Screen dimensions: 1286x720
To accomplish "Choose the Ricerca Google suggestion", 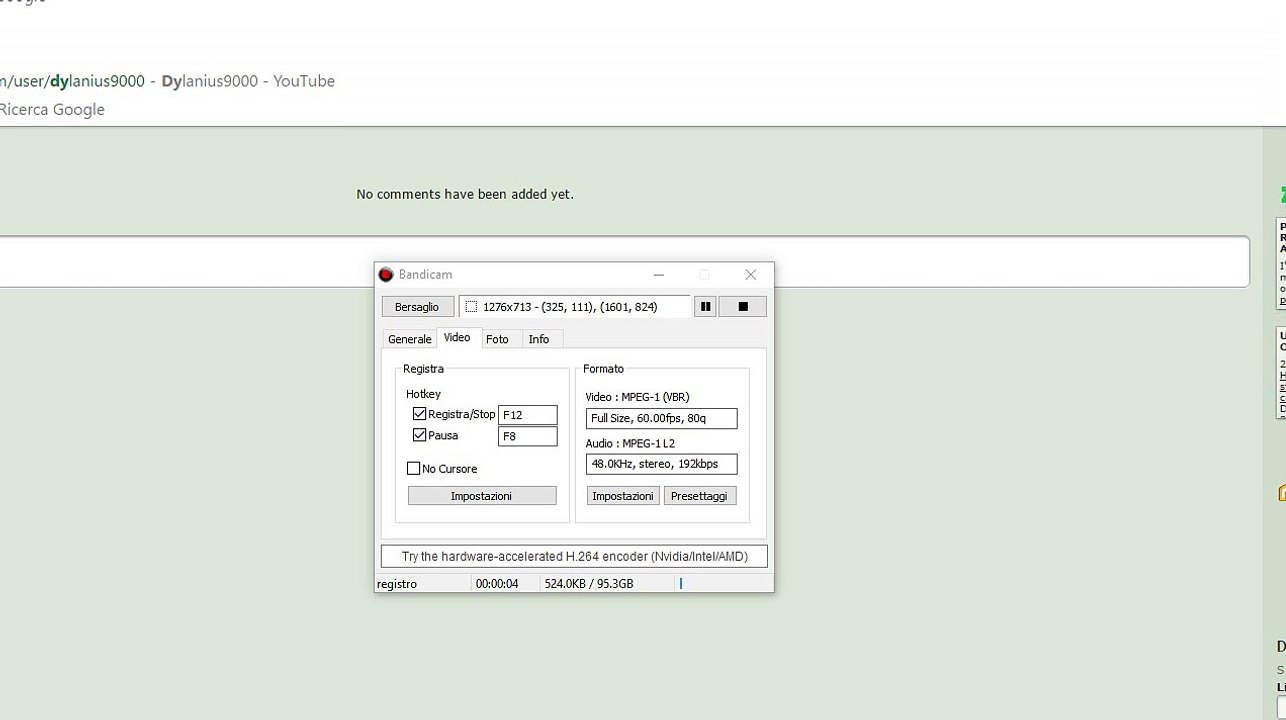I will pyautogui.click(x=52, y=110).
